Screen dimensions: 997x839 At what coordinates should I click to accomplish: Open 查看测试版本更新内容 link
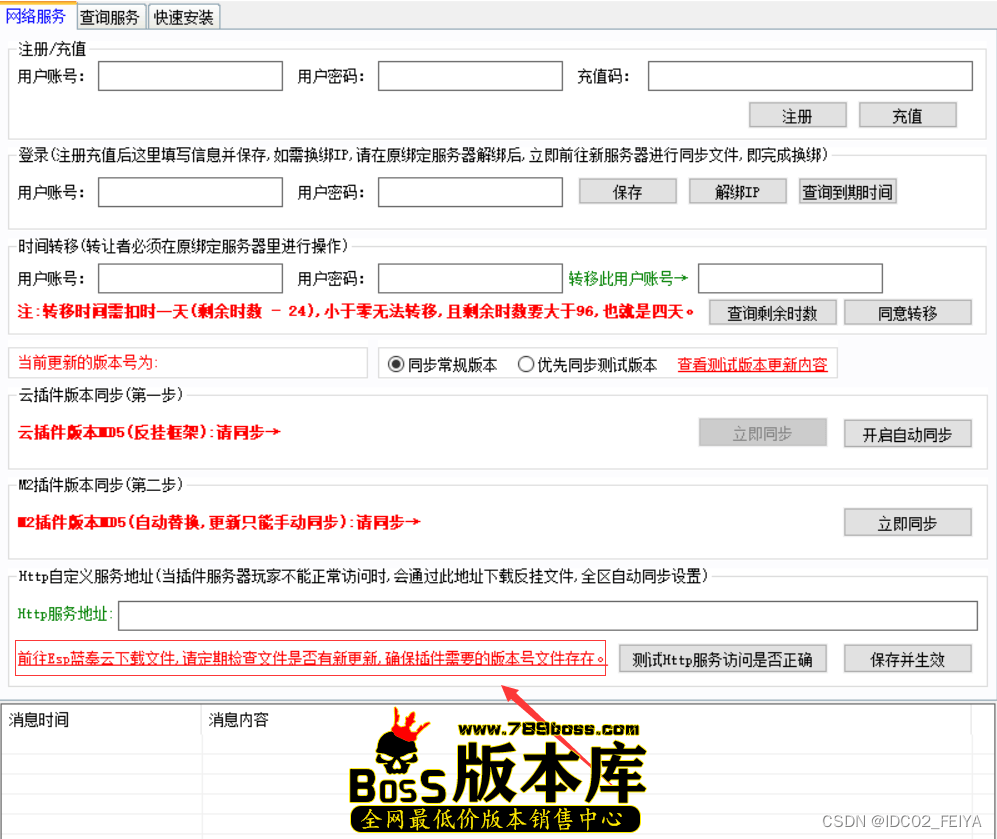pyautogui.click(x=752, y=365)
